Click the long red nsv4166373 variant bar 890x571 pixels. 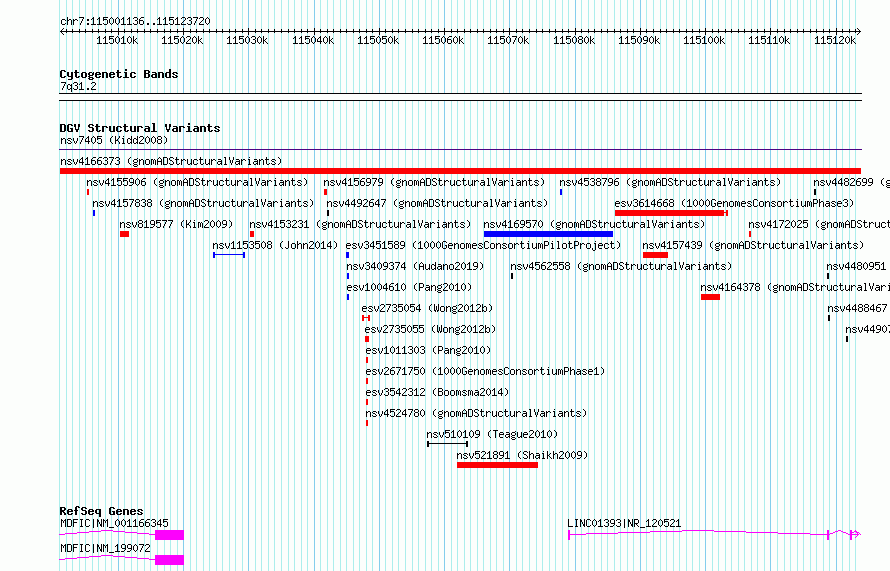460,171
